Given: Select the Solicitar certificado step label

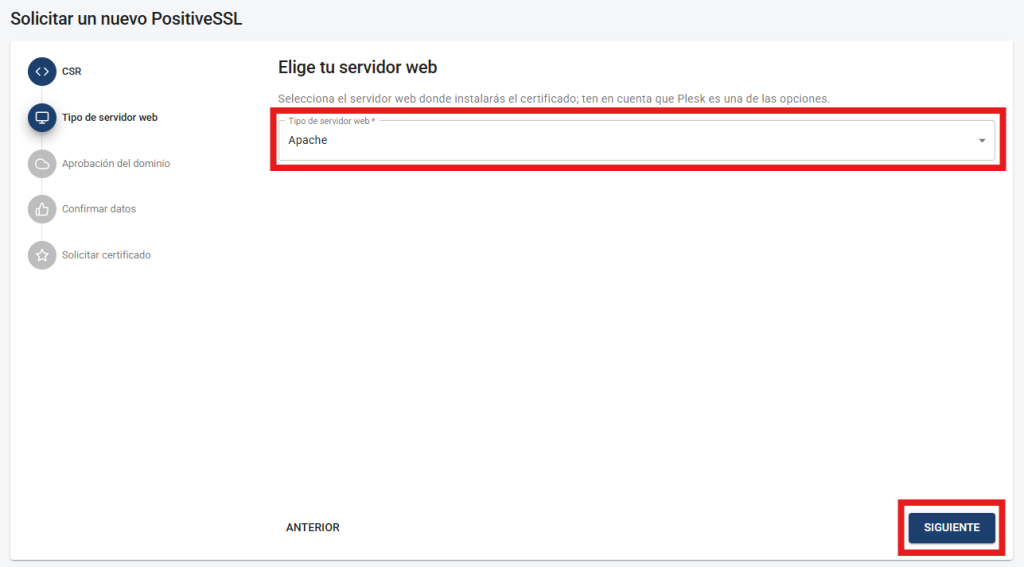Looking at the screenshot, I should 106,255.
